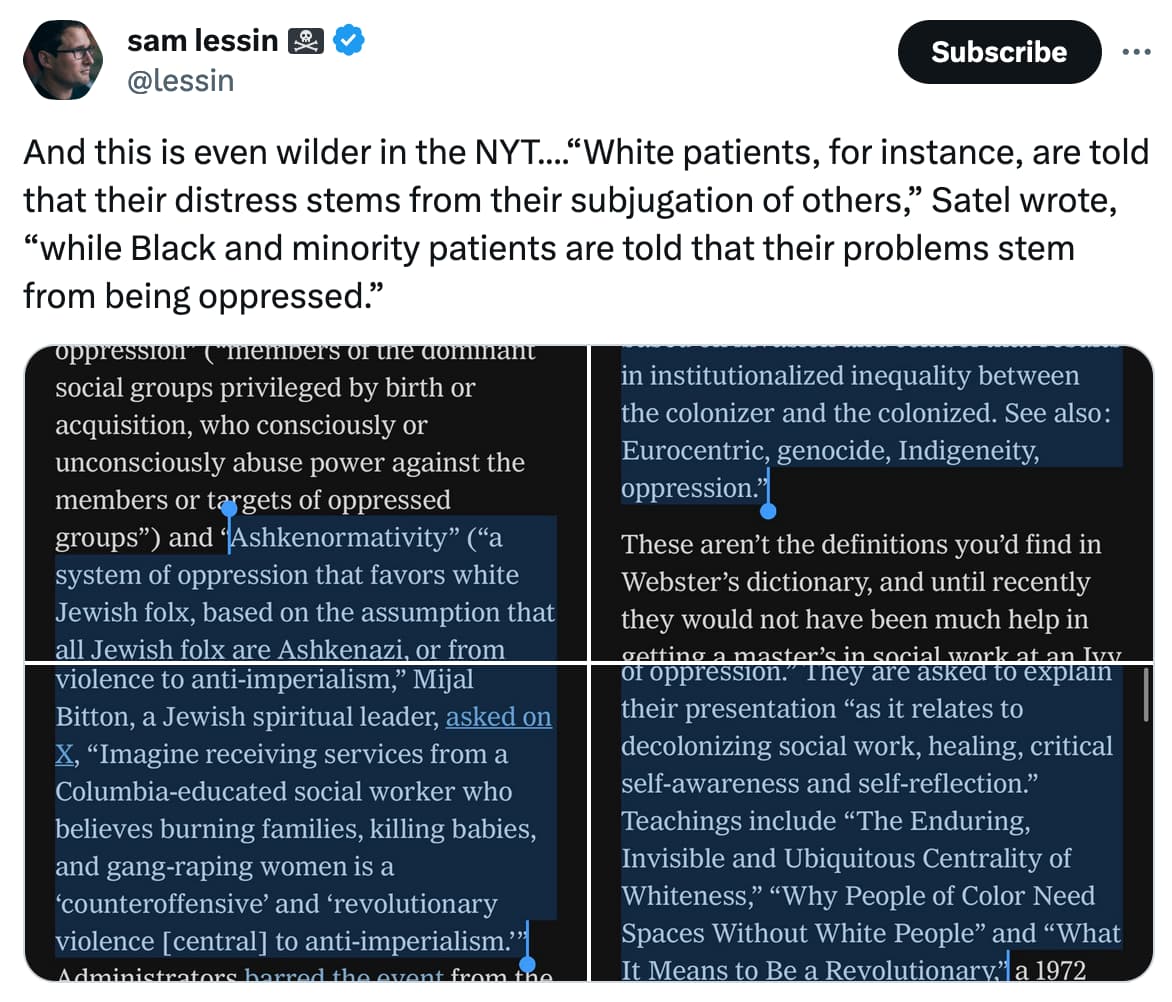The height and width of the screenshot is (1002, 1172).
Task: Click the selection end handle after 'oppression.'
Action: pos(768,510)
